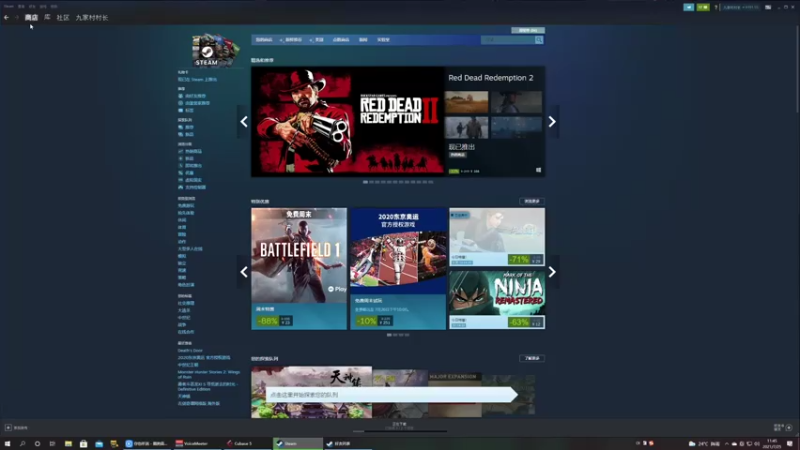Open File Explorer from the taskbar
Viewport: 800px width, 450px height.
pos(68,443)
